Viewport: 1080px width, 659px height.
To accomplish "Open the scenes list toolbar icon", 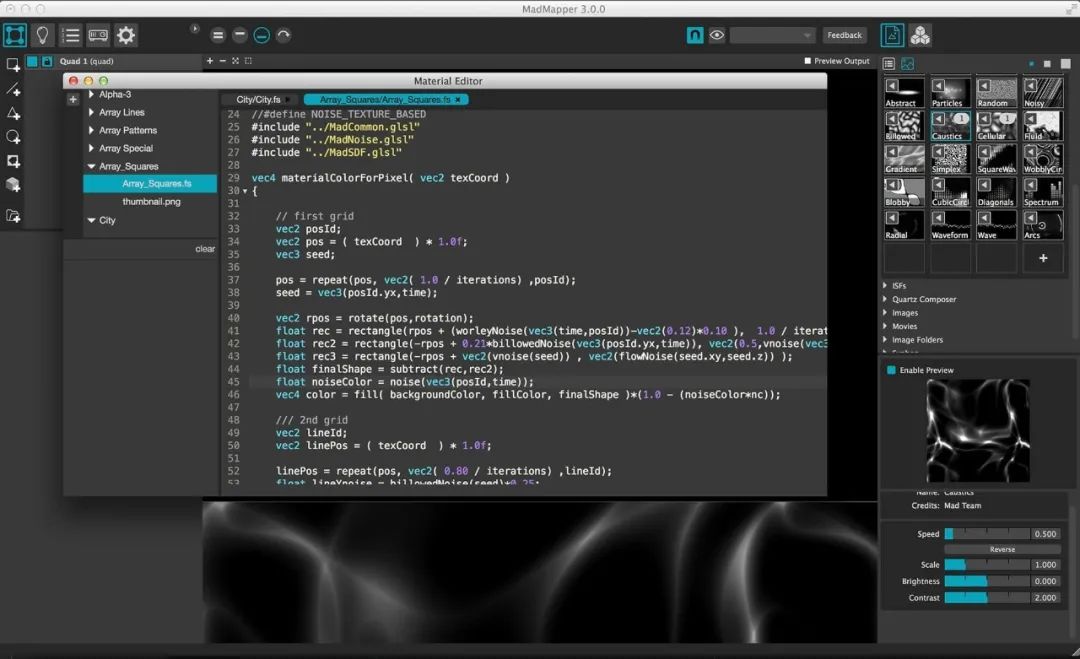I will pos(70,34).
